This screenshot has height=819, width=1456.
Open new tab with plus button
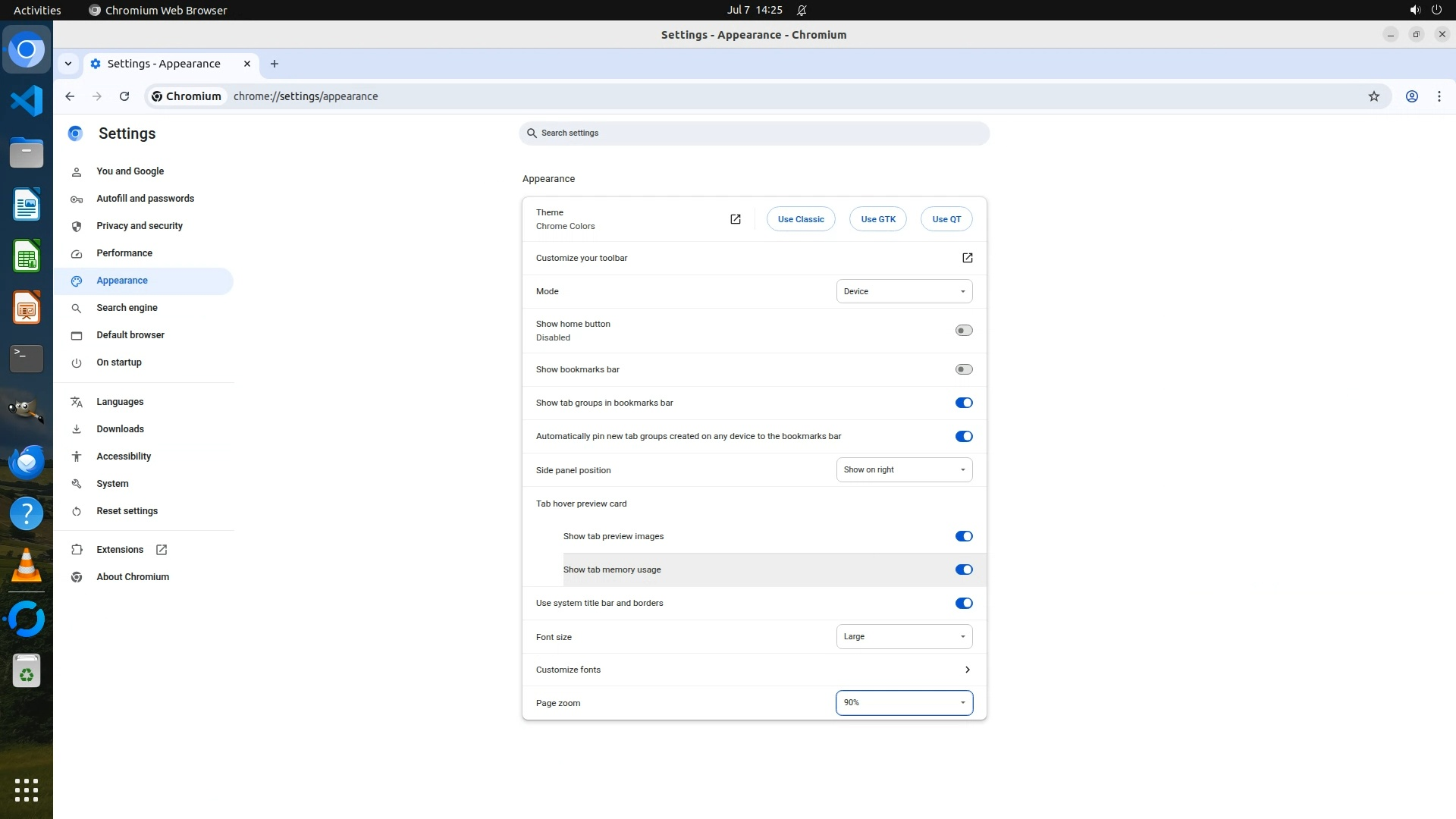point(275,64)
